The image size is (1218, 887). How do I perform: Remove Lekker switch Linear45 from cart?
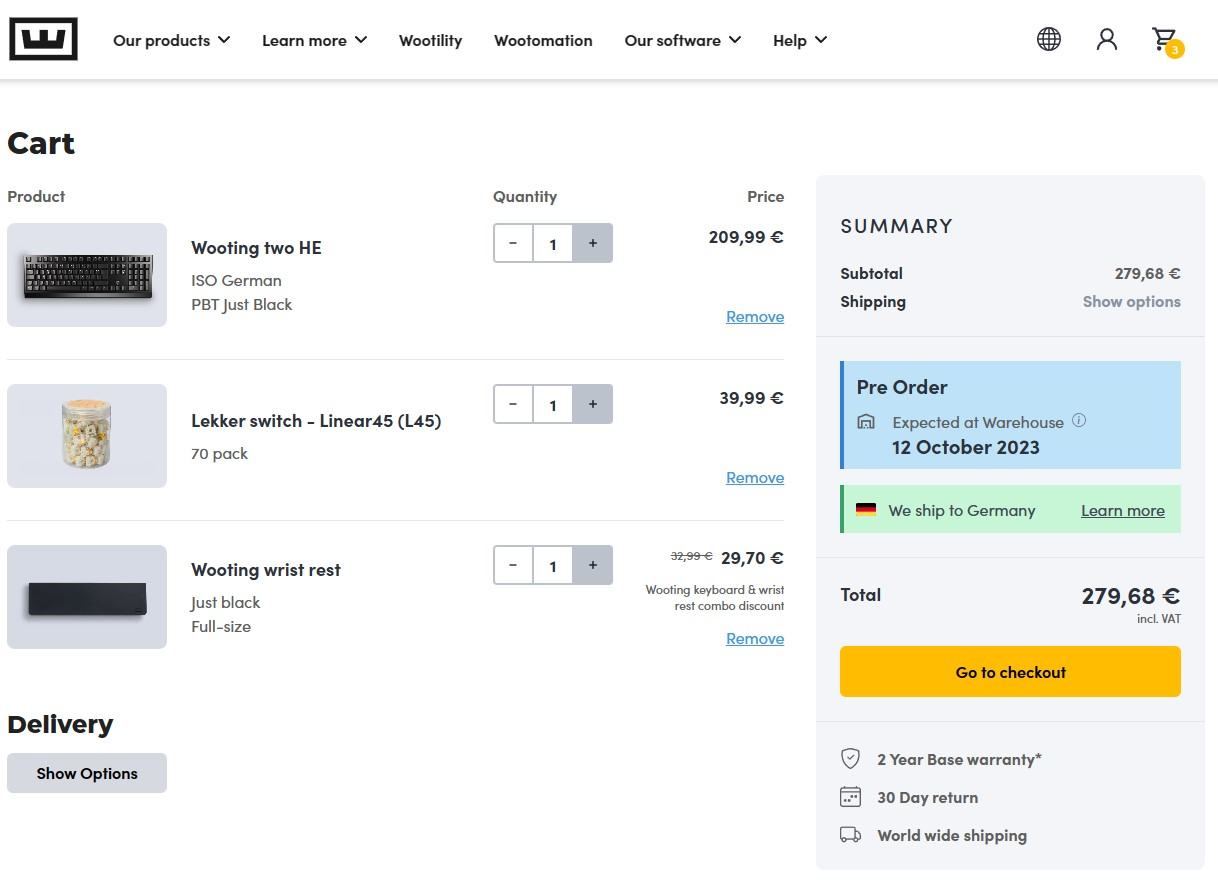(755, 477)
